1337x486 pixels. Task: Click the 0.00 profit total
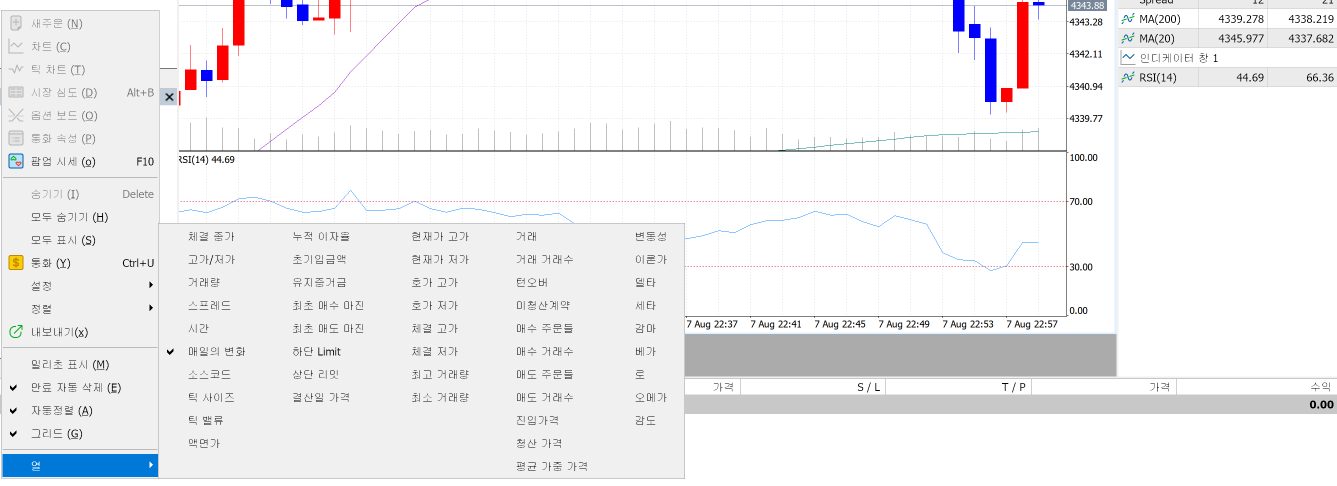pos(1321,405)
